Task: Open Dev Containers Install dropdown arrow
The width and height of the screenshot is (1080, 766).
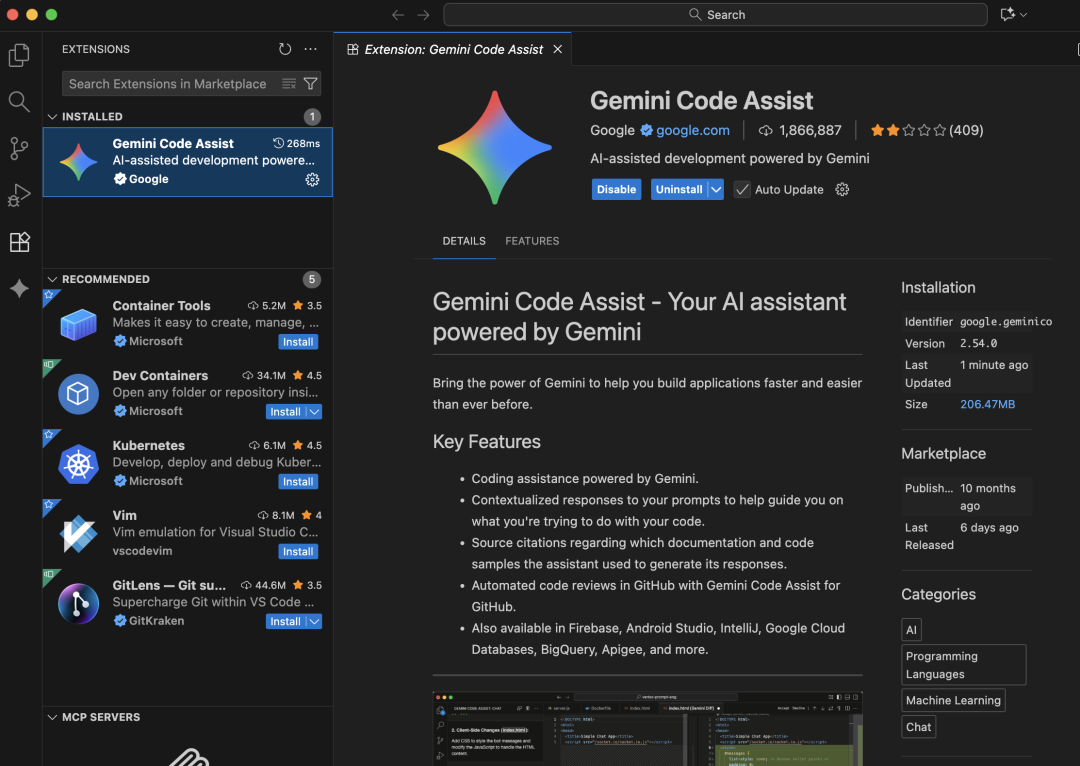Action: [x=314, y=411]
